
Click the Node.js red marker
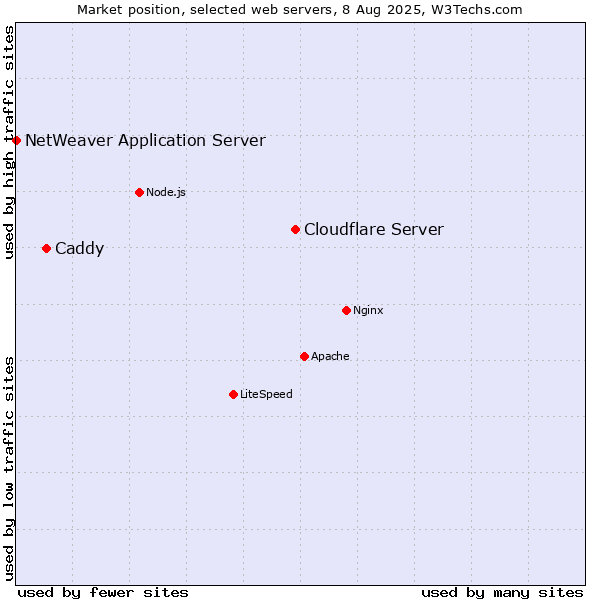(140, 192)
